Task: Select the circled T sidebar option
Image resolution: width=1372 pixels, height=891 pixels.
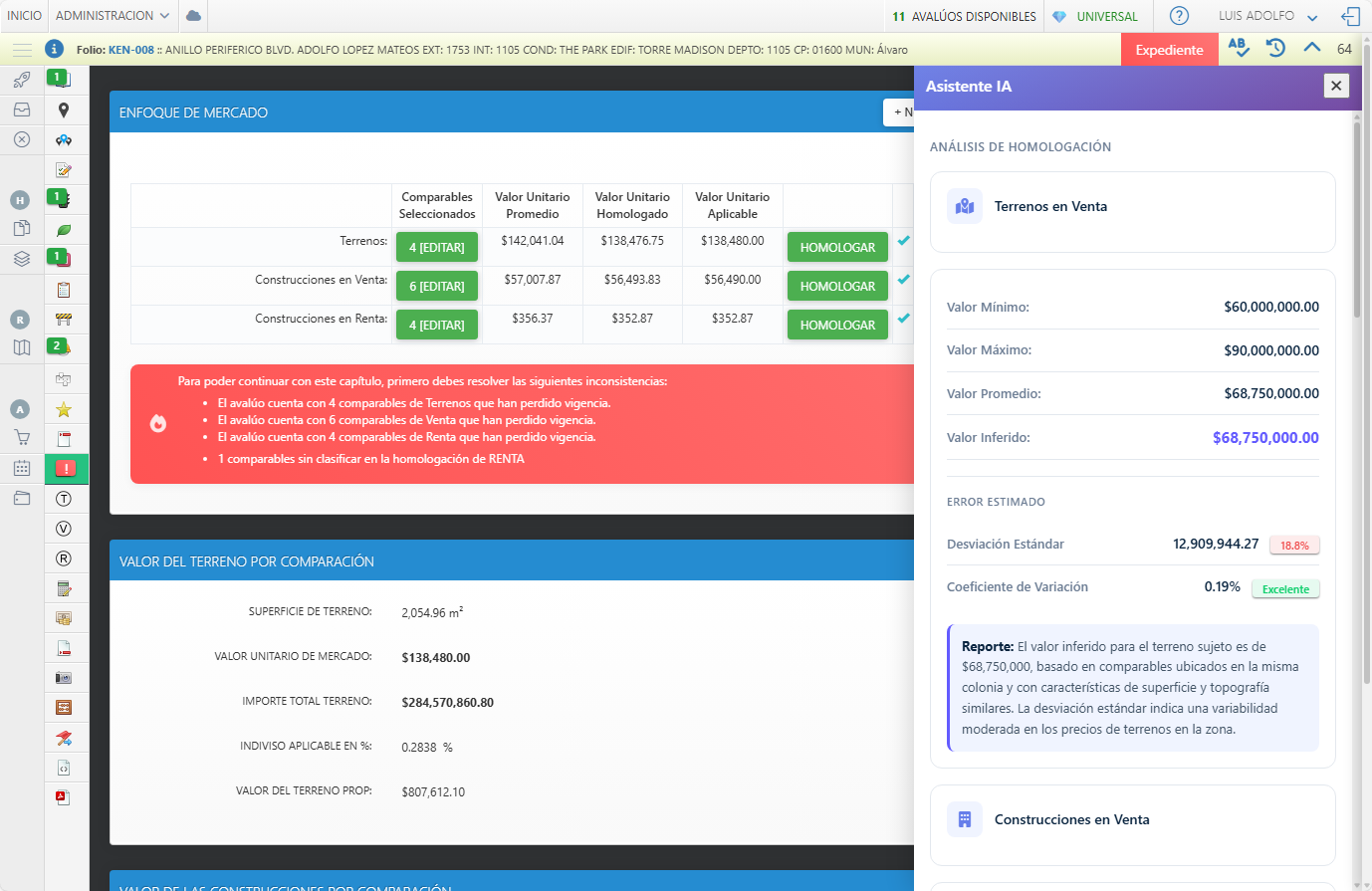Action: tap(64, 499)
